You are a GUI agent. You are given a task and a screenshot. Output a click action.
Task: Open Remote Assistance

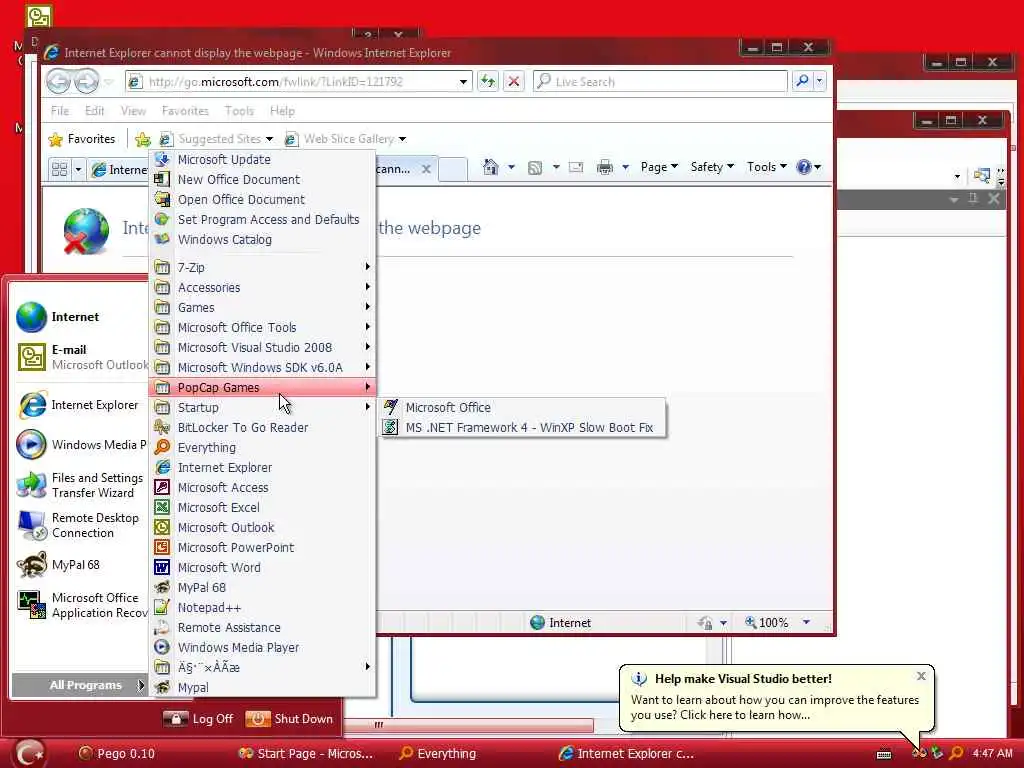262,628
